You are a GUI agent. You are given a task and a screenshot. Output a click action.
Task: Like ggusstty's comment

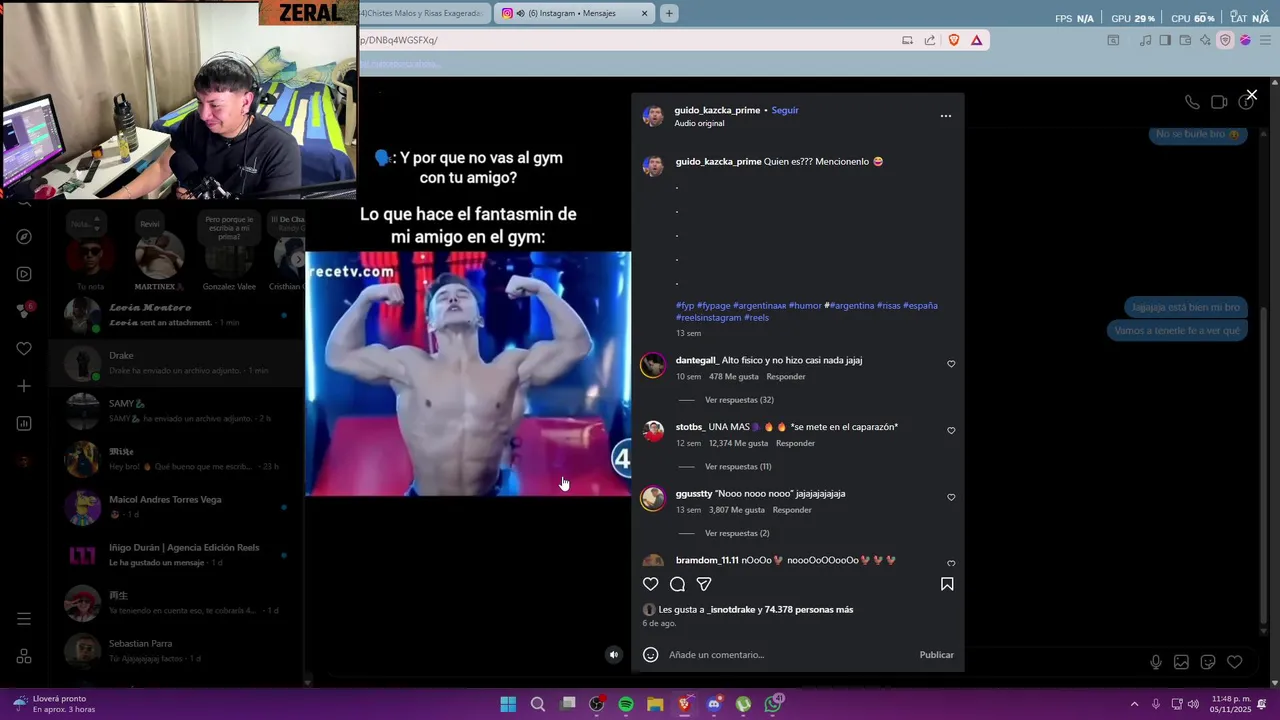951,497
